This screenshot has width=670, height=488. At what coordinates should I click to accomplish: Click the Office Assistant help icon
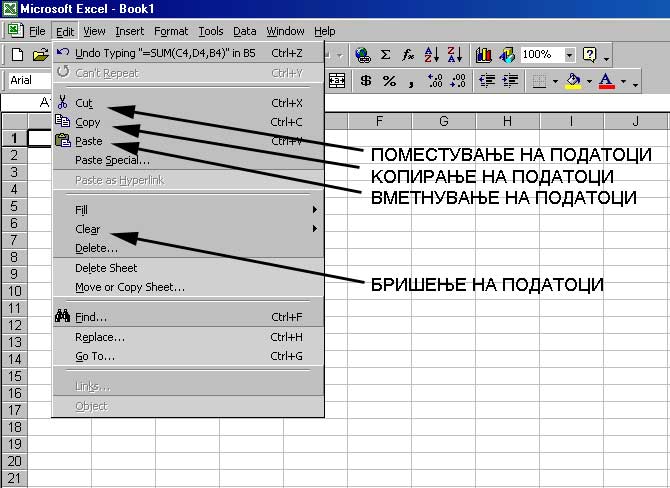point(590,55)
